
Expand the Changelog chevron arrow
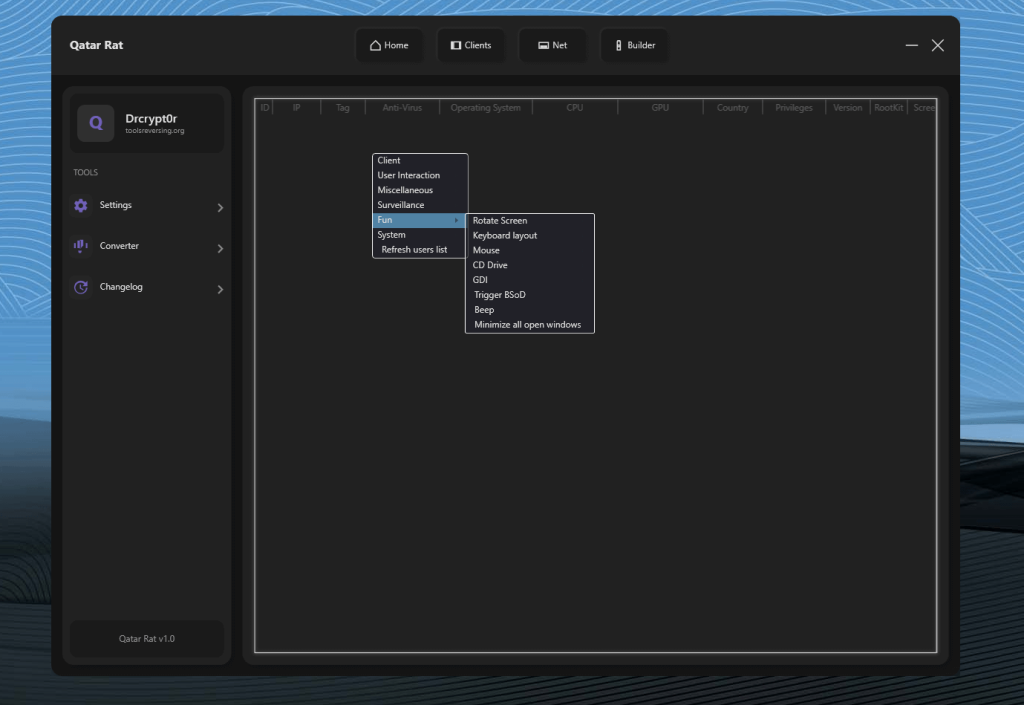[220, 290]
